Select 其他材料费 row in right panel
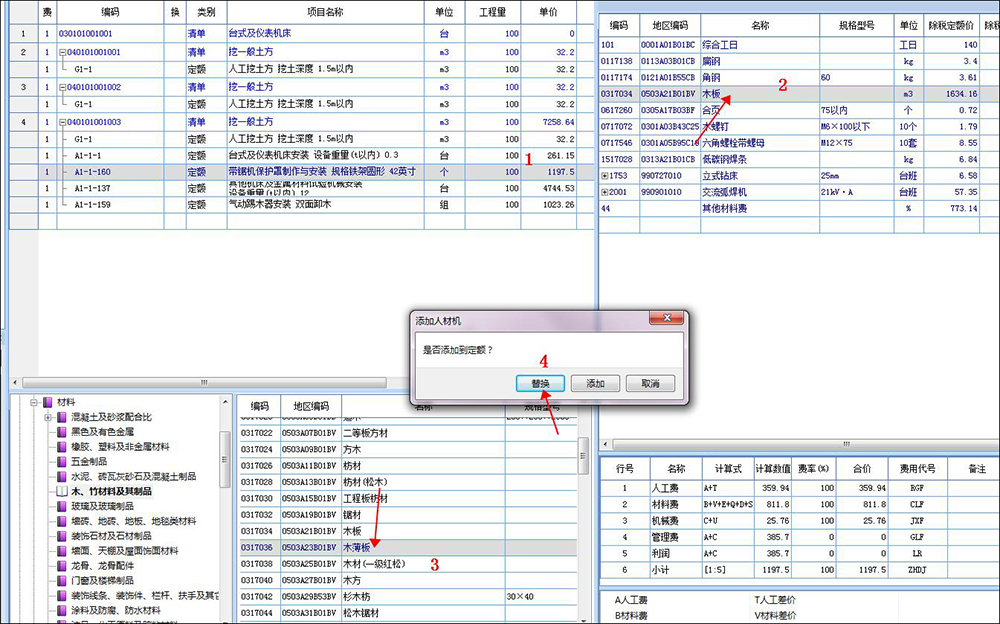 click(x=798, y=209)
